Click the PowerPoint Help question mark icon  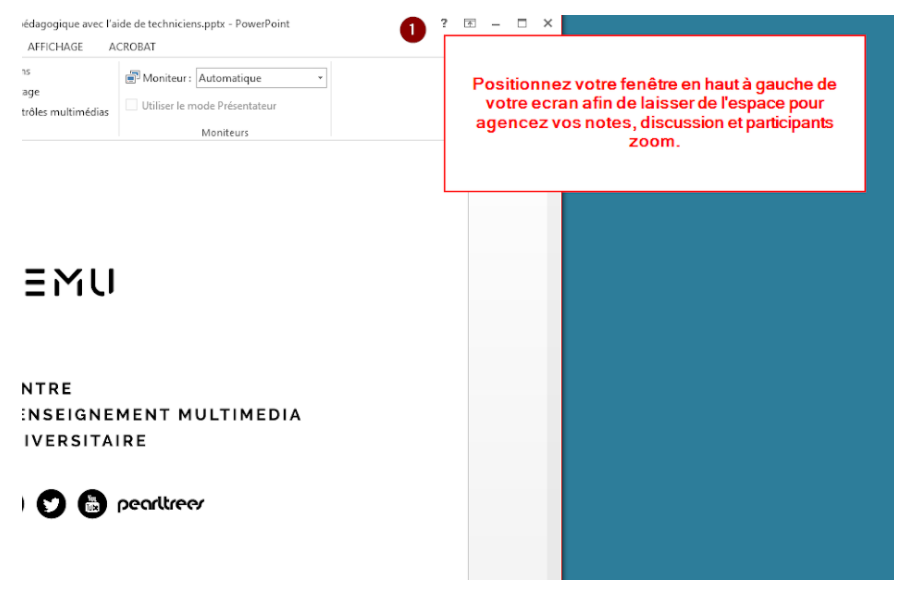click(x=443, y=23)
